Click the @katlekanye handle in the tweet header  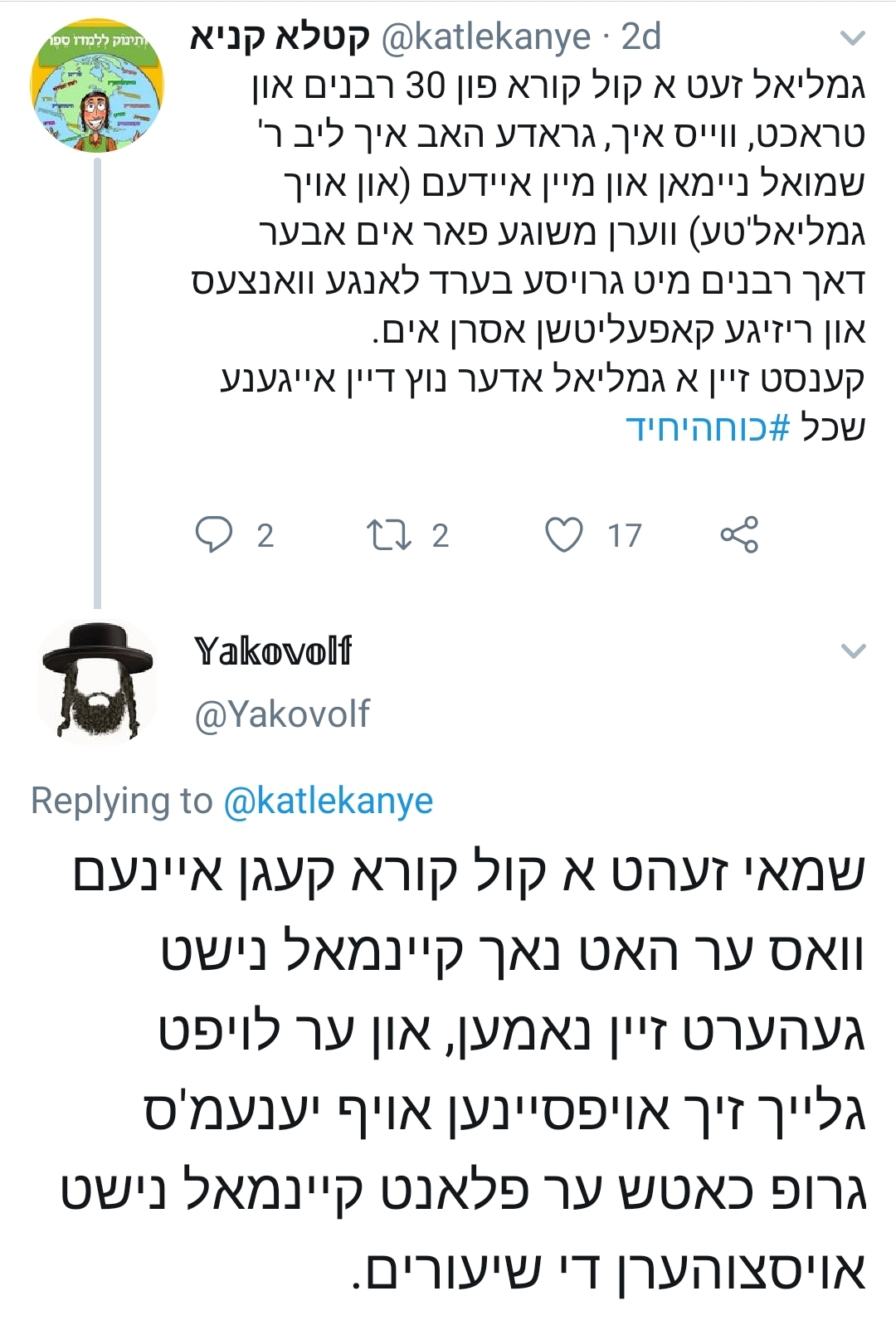485,37
